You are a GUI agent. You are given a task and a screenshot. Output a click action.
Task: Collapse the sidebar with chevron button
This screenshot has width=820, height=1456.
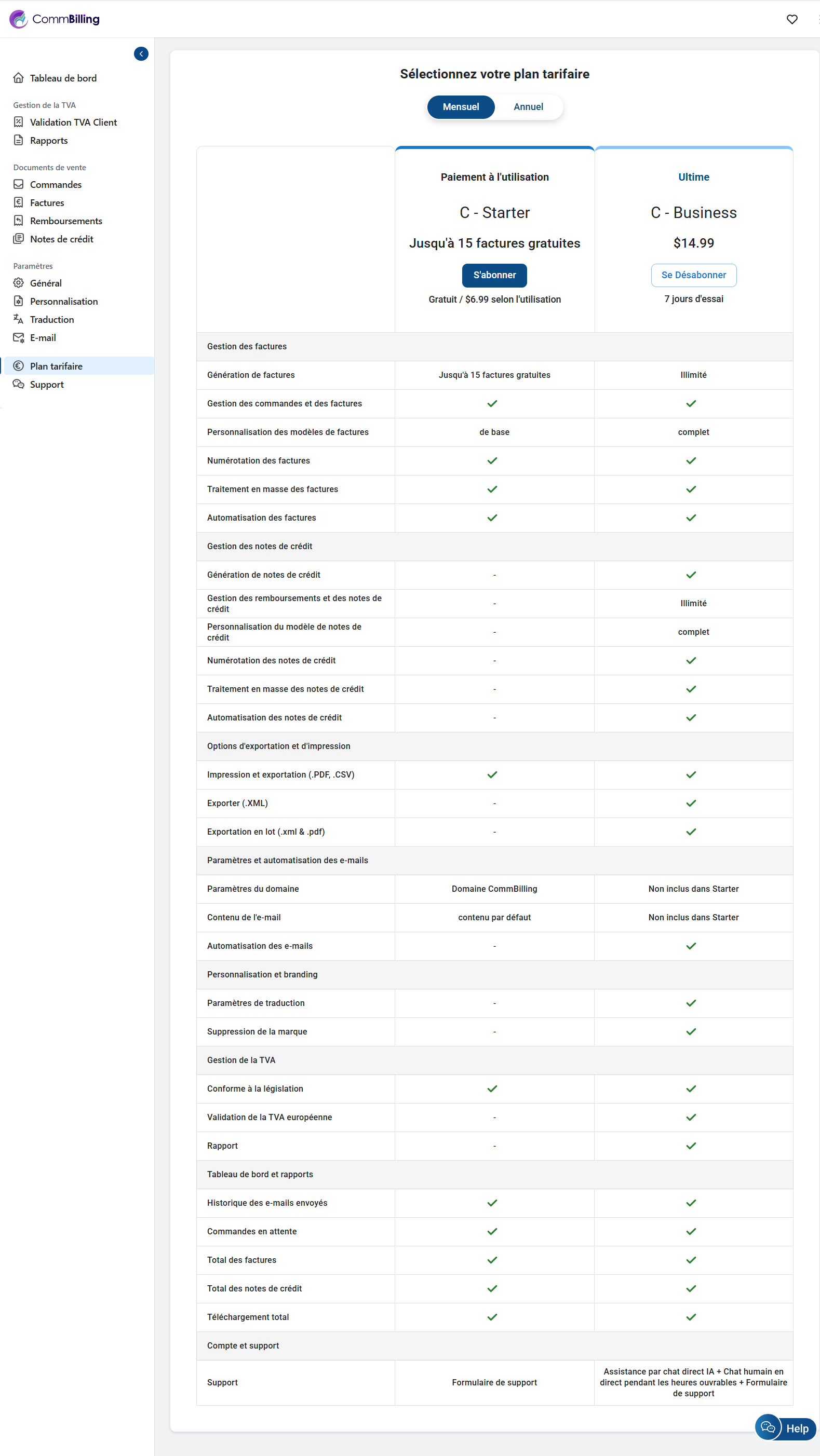[x=141, y=53]
